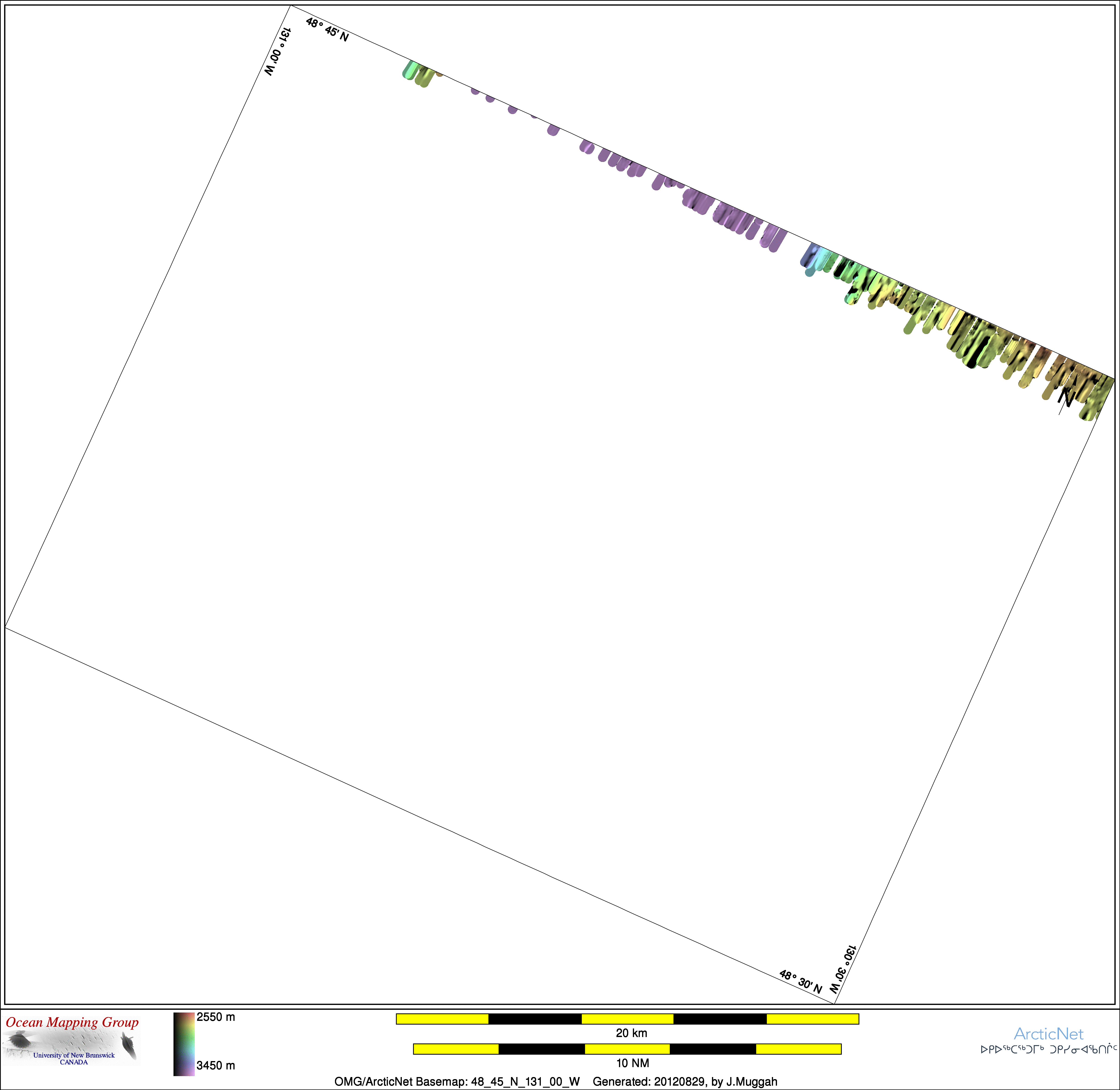Click the 10 NM scale label
1120x1090 pixels.
coord(632,1063)
